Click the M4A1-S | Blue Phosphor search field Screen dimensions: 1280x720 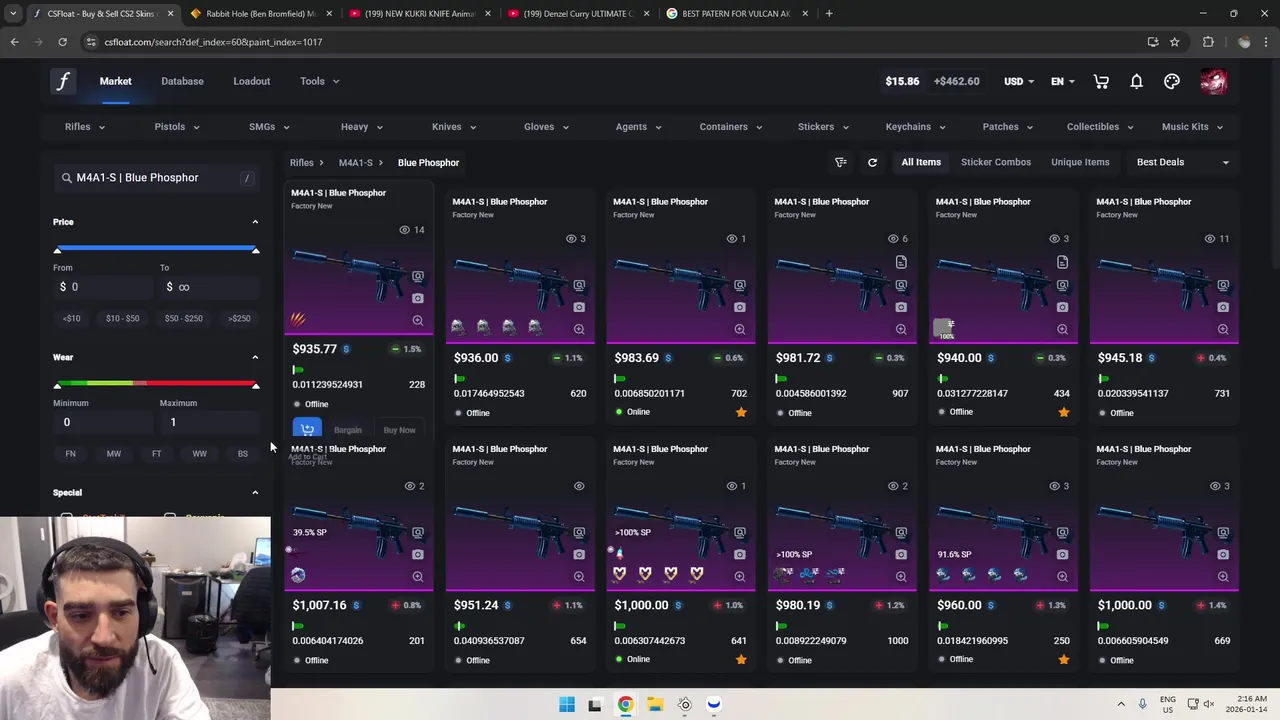pos(155,178)
